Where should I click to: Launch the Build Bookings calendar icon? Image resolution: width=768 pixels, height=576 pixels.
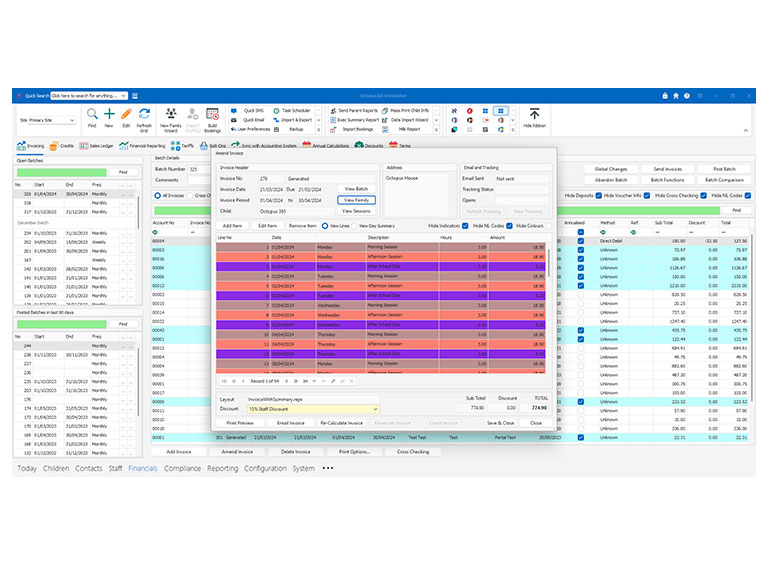(212, 114)
